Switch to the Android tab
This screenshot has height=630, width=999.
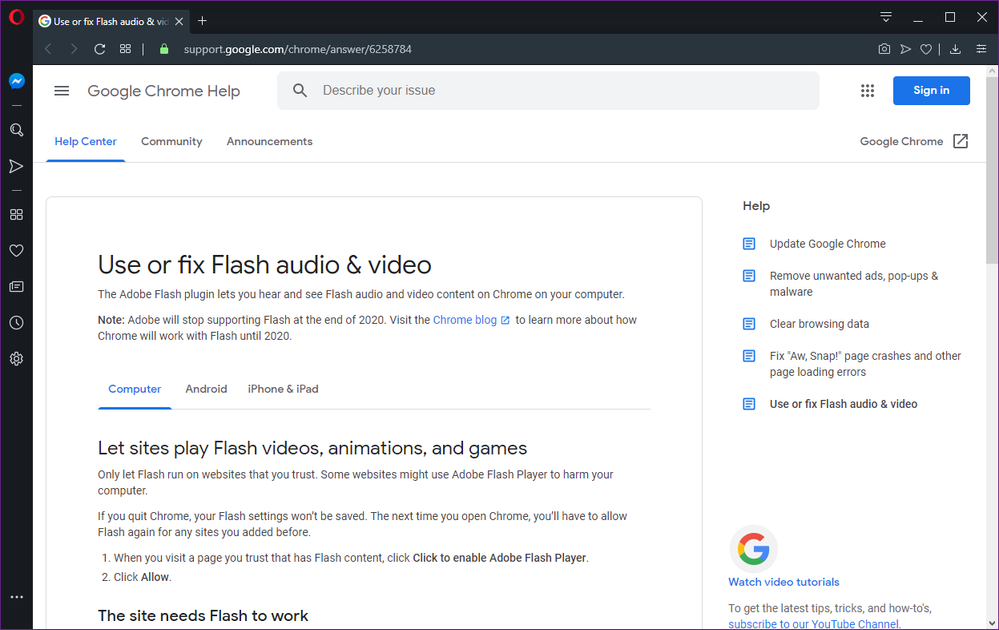[206, 389]
